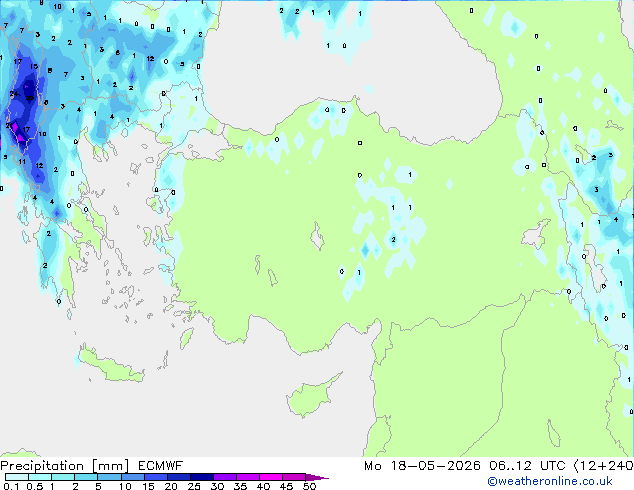Click the '40' legend scale label
This screenshot has width=634, height=490.
[x=263, y=486]
